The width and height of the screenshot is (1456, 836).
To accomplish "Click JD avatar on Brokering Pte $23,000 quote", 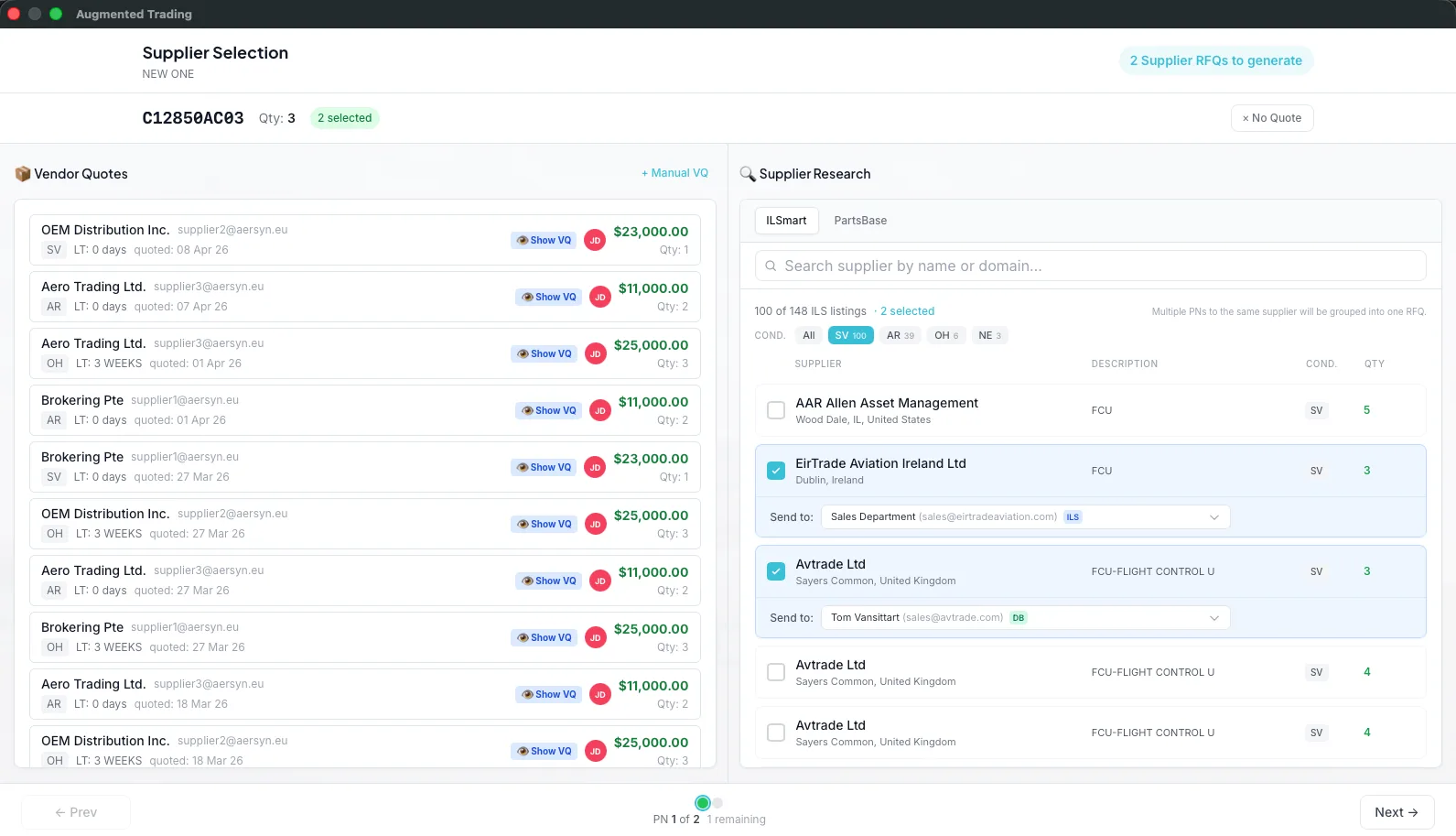I will coord(595,467).
